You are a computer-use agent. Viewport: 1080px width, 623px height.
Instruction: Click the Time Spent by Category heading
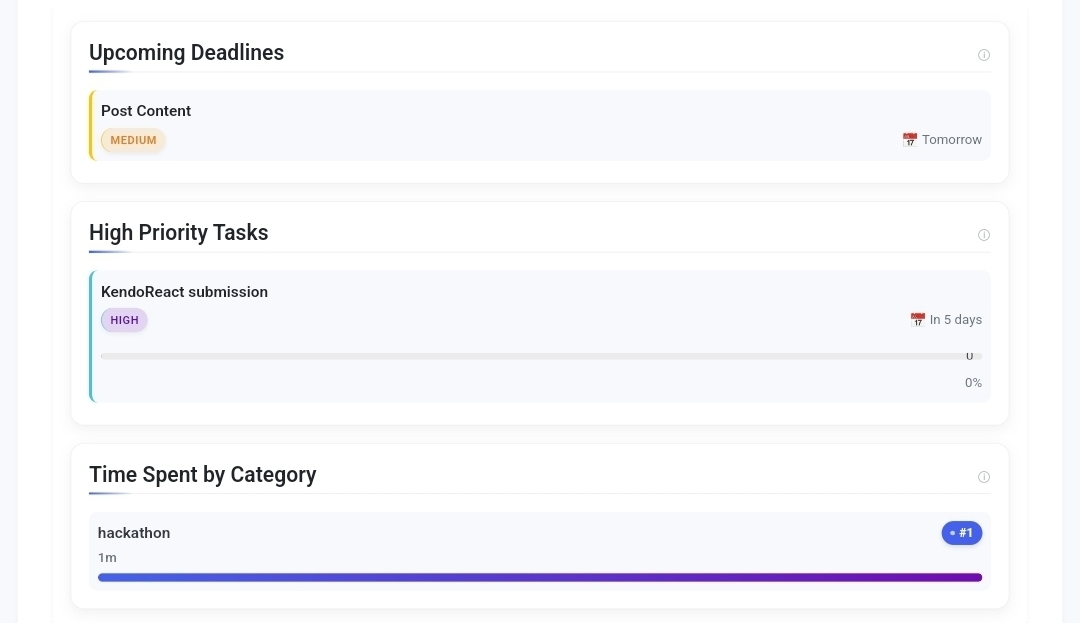point(202,475)
